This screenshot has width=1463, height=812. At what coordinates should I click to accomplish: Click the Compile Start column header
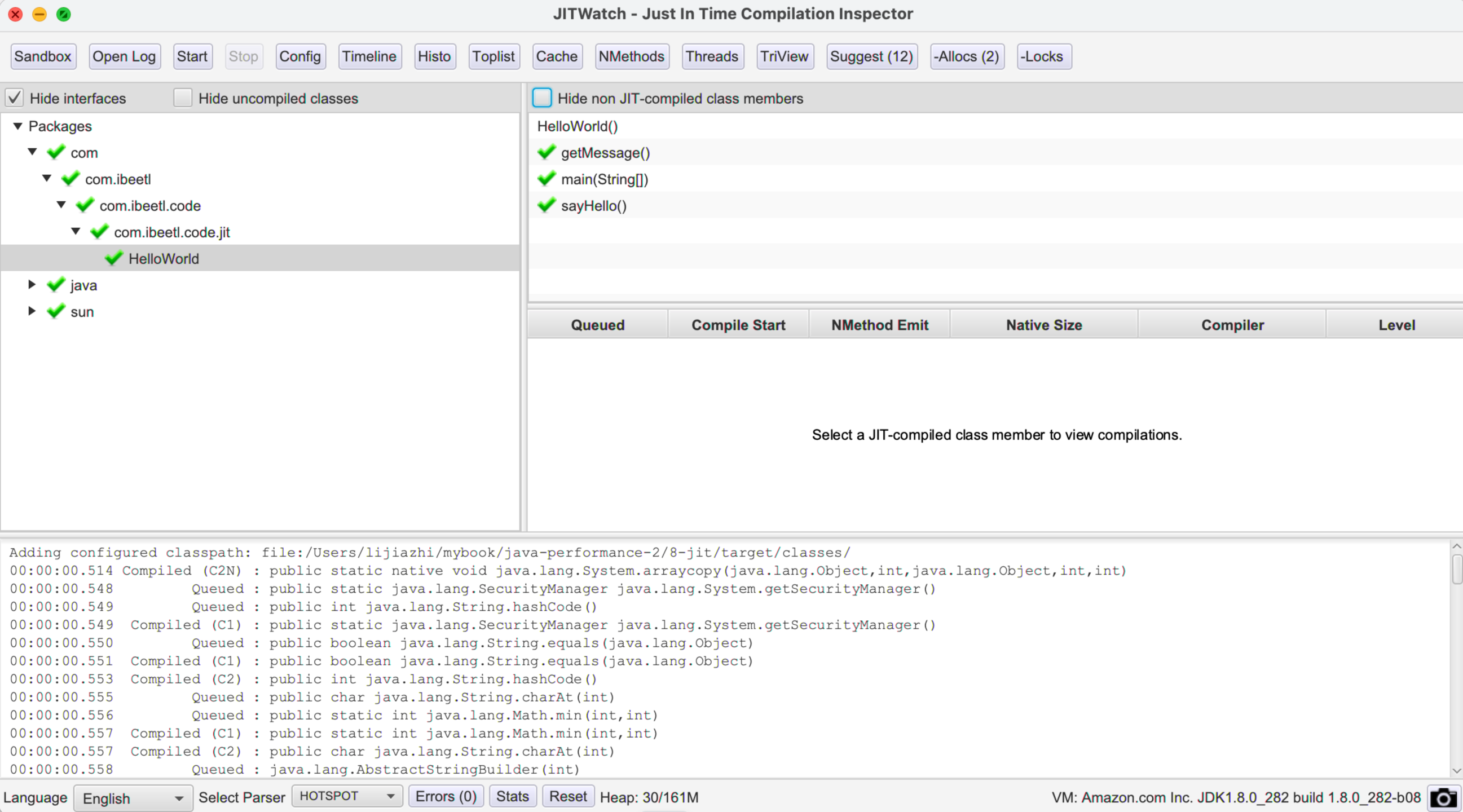point(738,325)
